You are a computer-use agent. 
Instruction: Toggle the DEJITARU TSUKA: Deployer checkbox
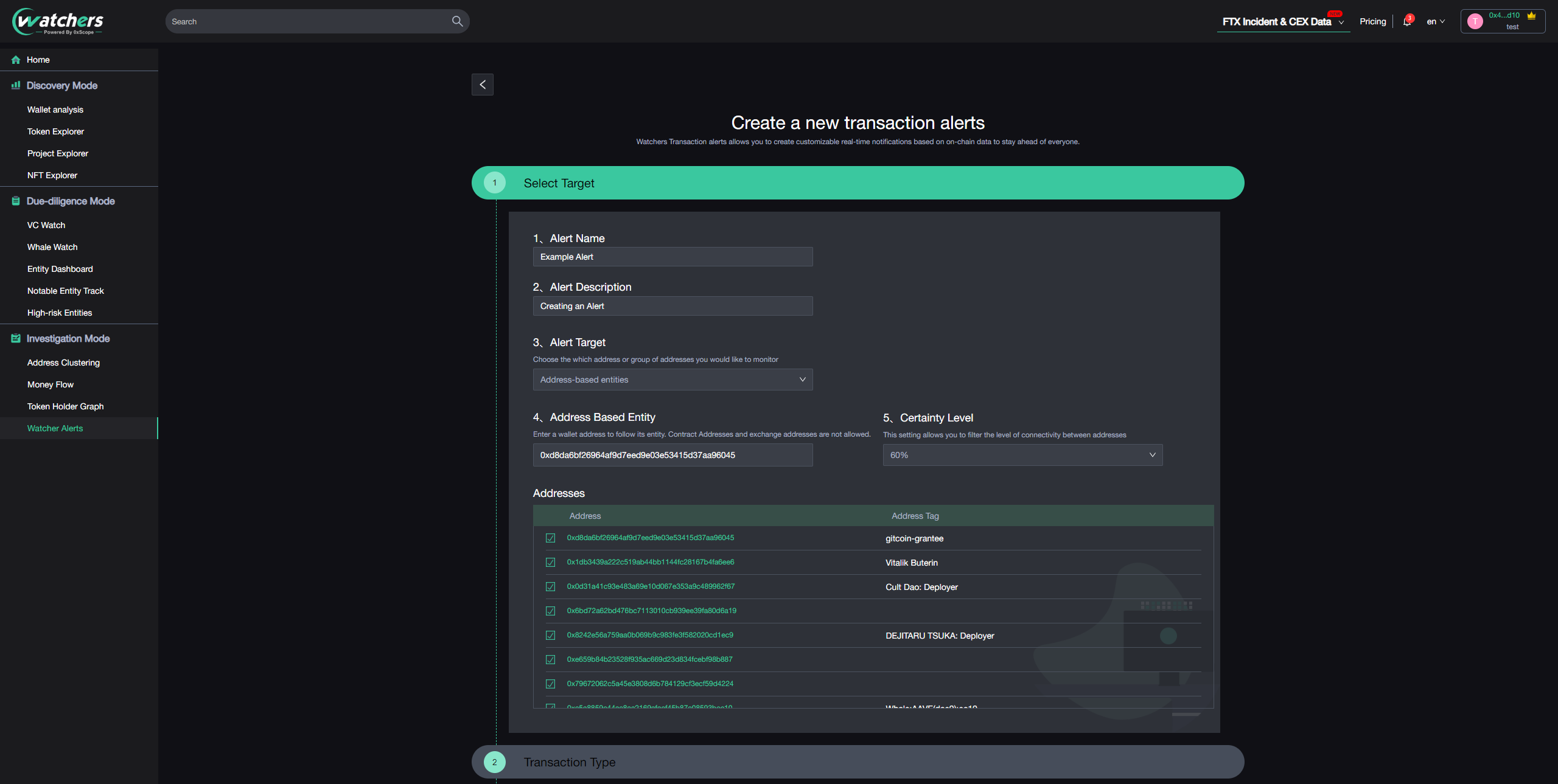pos(550,636)
